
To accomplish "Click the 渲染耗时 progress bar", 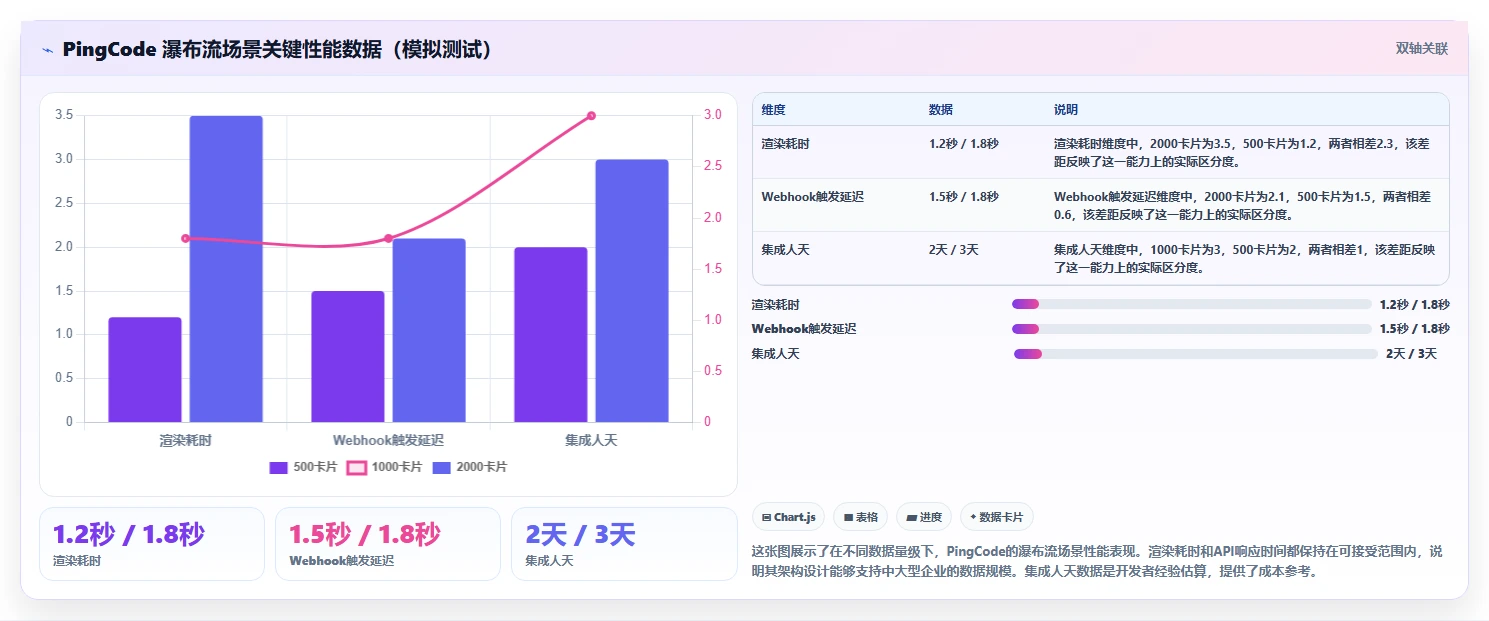I will [1192, 304].
